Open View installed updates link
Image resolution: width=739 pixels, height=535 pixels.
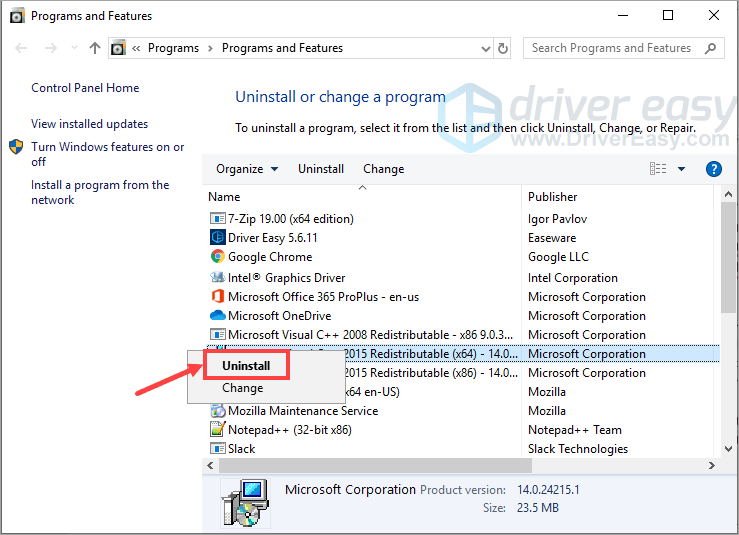point(89,124)
